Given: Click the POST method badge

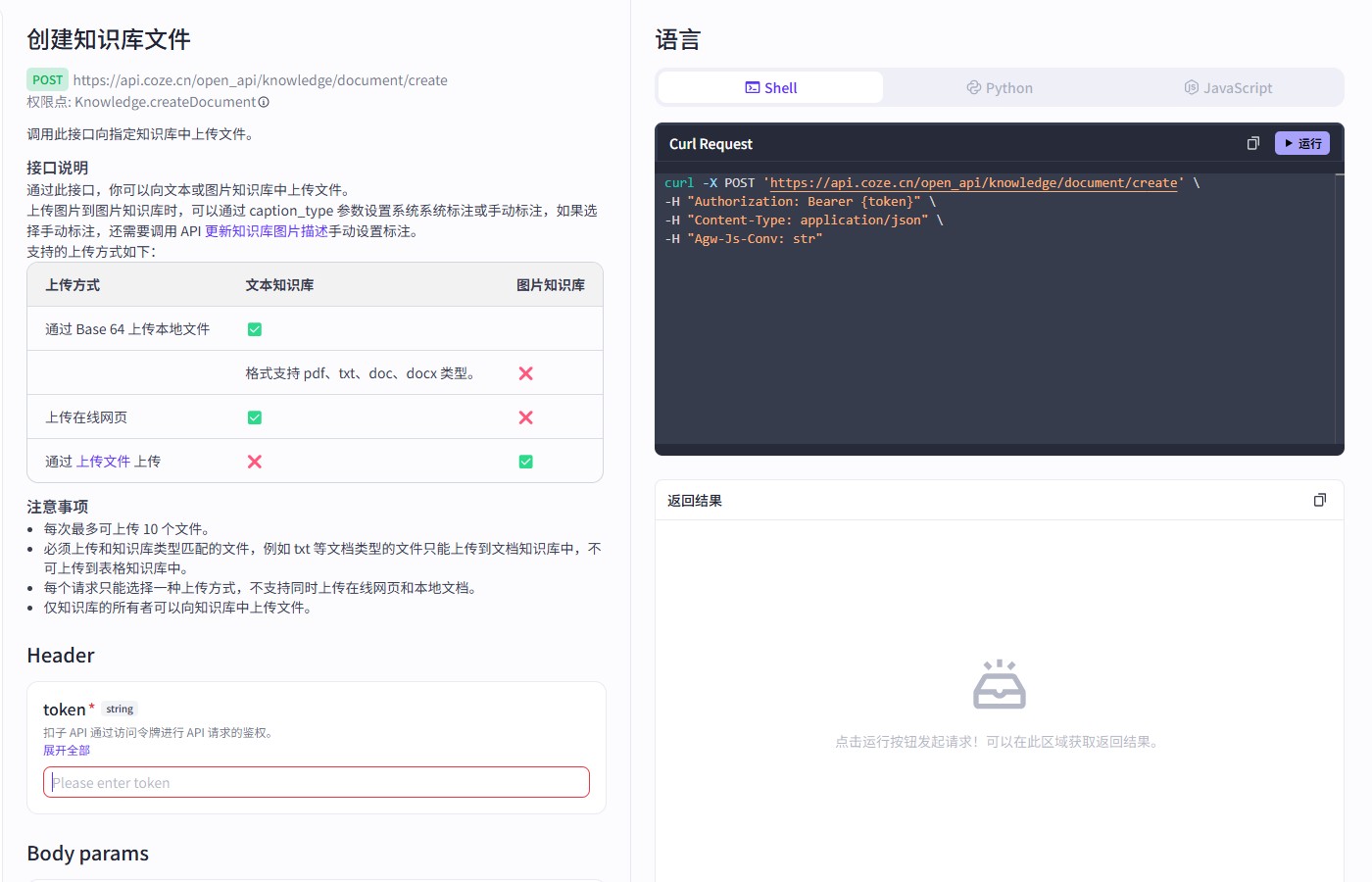Looking at the screenshot, I should pos(47,80).
